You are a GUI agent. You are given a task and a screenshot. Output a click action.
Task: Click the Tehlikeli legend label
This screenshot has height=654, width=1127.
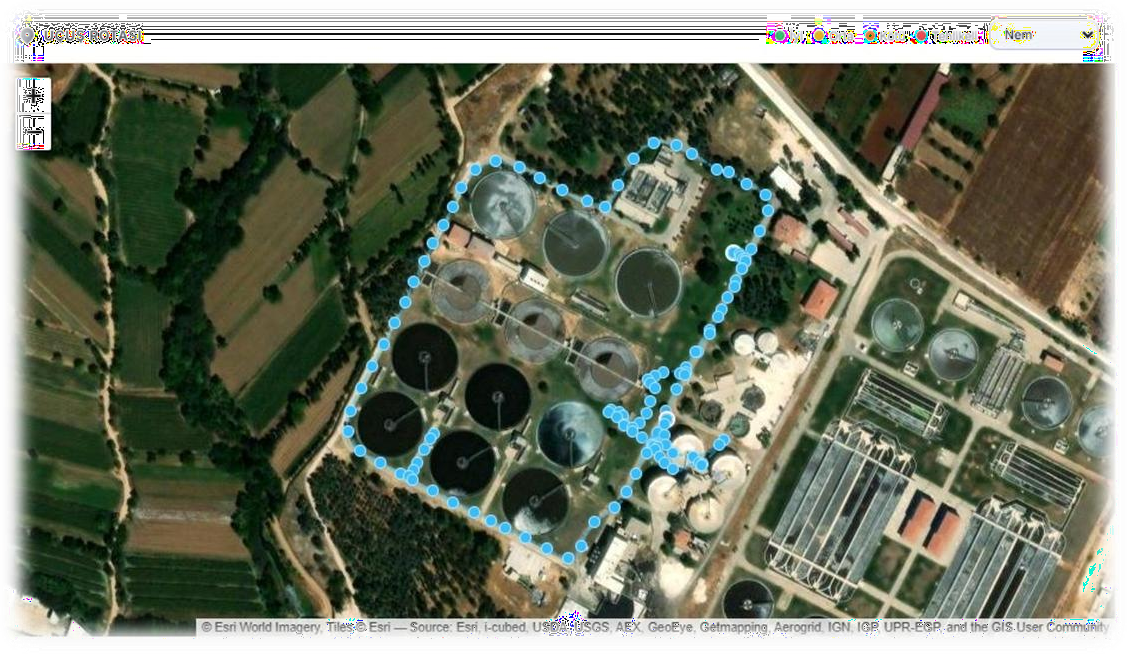956,35
